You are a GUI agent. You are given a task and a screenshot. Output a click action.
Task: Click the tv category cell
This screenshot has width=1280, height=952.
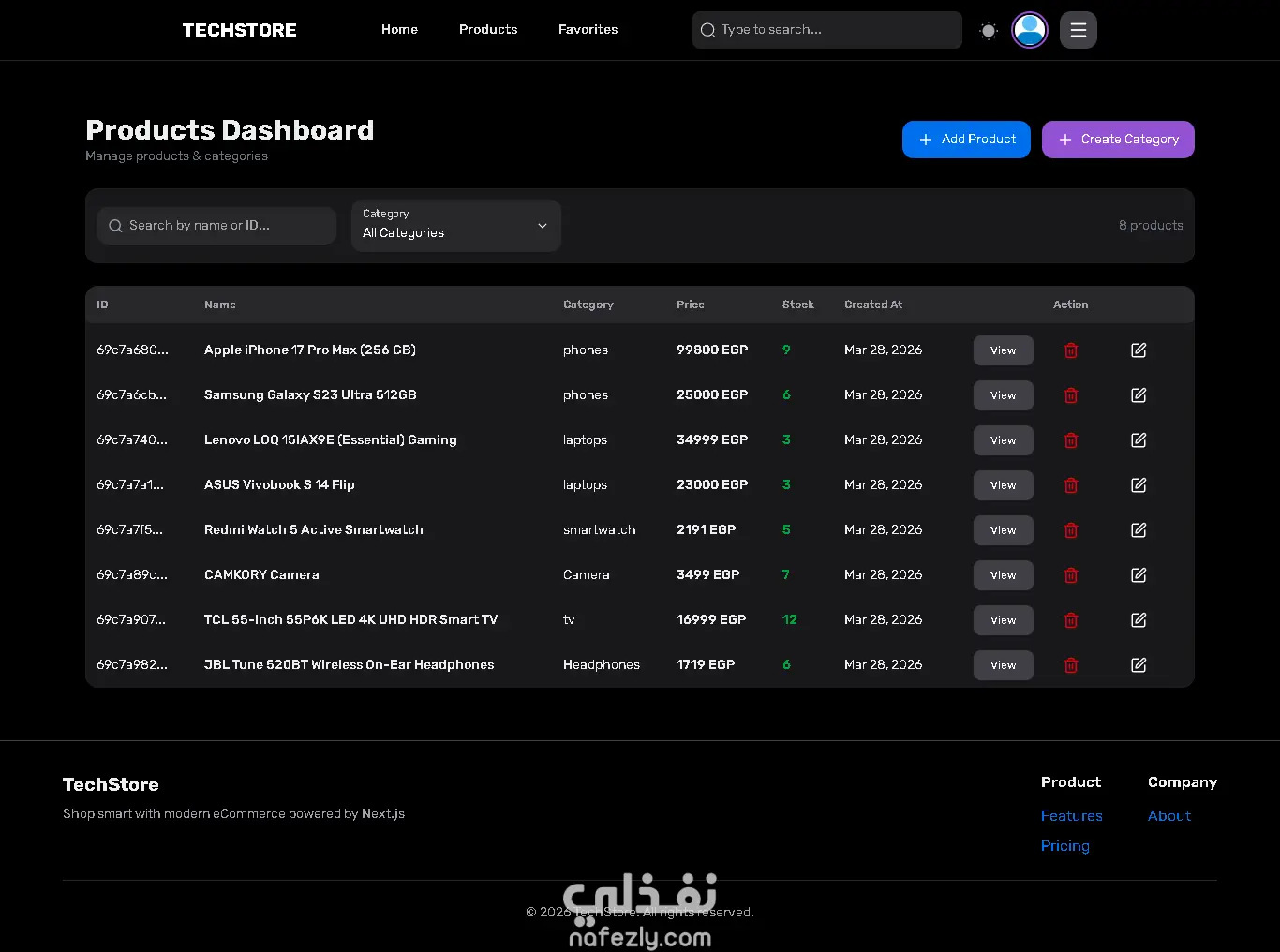[569, 620]
